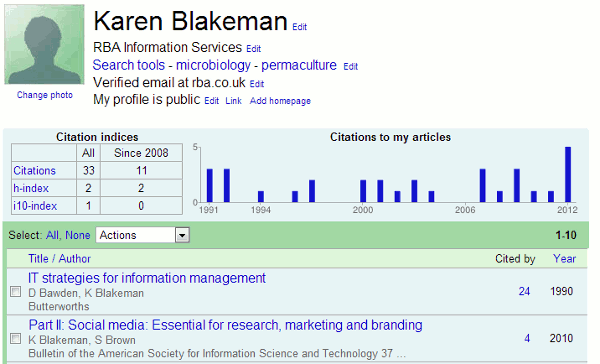Click the Citations to my articles heading
The width and height of the screenshot is (600, 364).
390,137
